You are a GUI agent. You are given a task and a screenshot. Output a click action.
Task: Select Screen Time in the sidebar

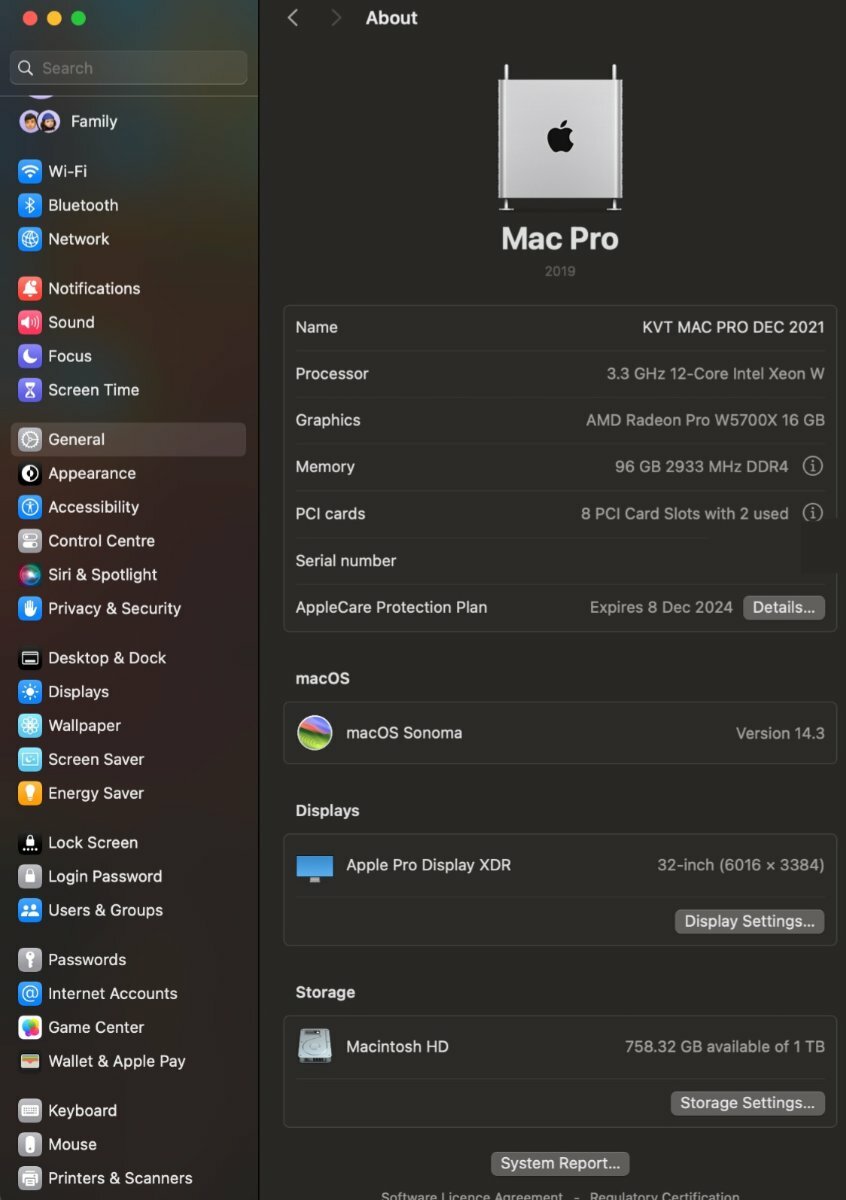click(128, 390)
